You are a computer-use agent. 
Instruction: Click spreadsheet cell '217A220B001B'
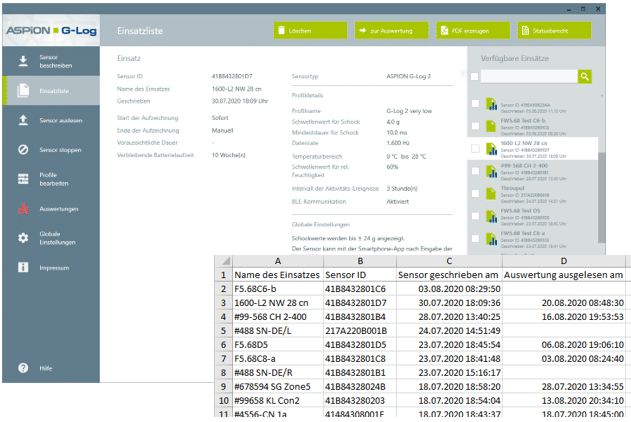[360, 331]
